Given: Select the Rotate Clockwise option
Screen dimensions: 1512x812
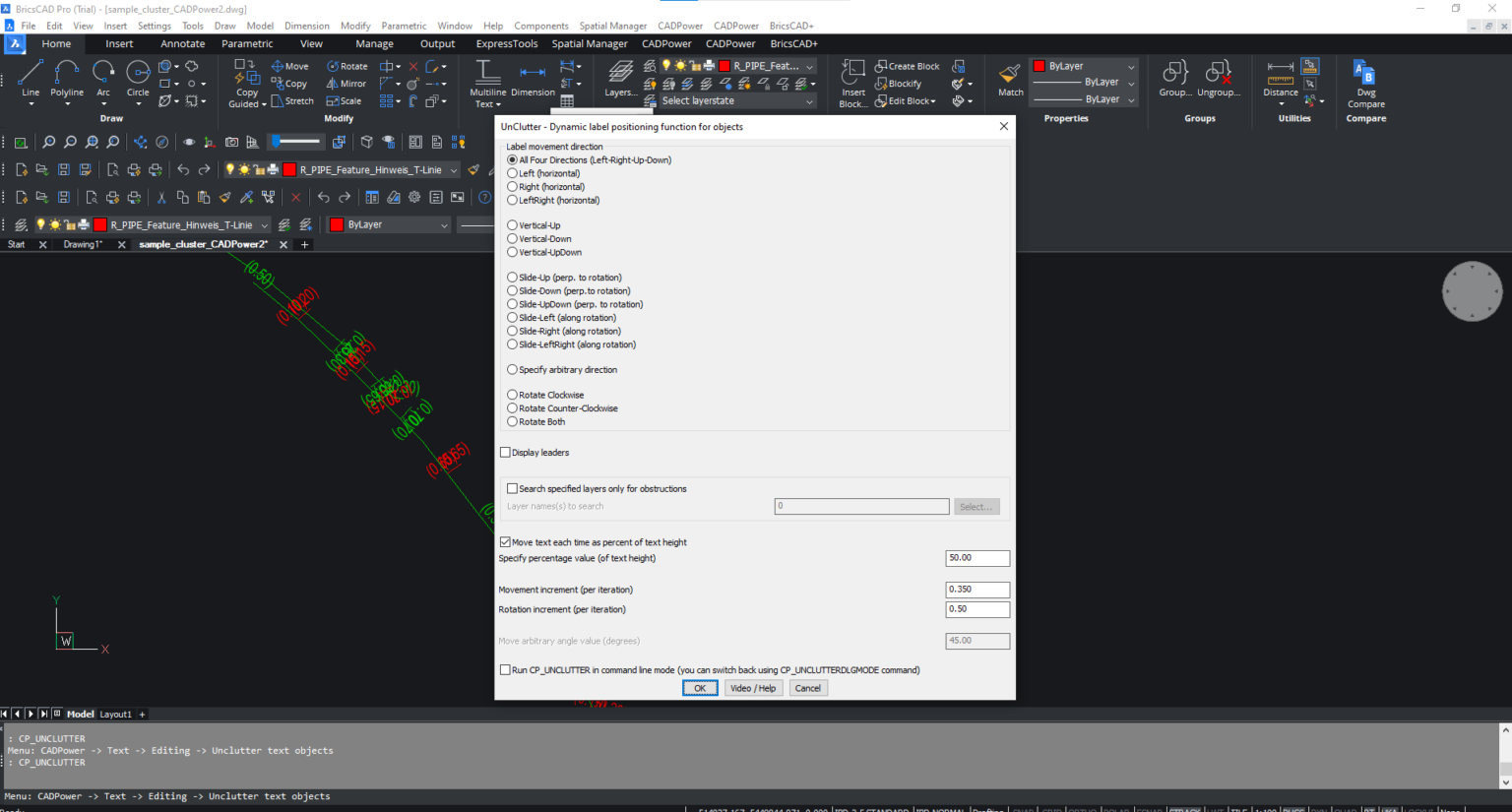Looking at the screenshot, I should 512,394.
